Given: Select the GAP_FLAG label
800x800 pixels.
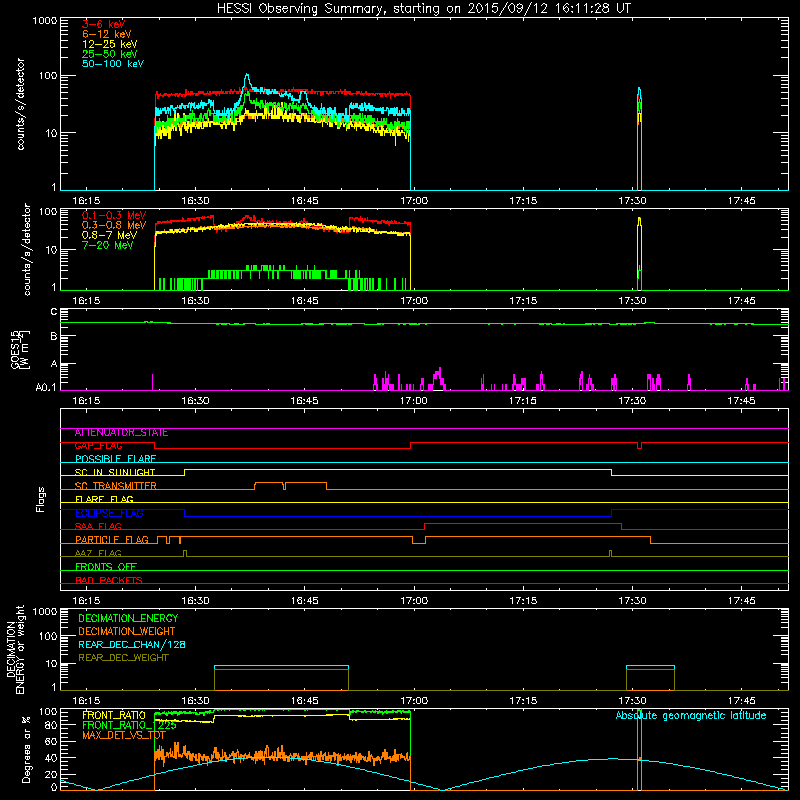Looking at the screenshot, I should [x=98, y=446].
